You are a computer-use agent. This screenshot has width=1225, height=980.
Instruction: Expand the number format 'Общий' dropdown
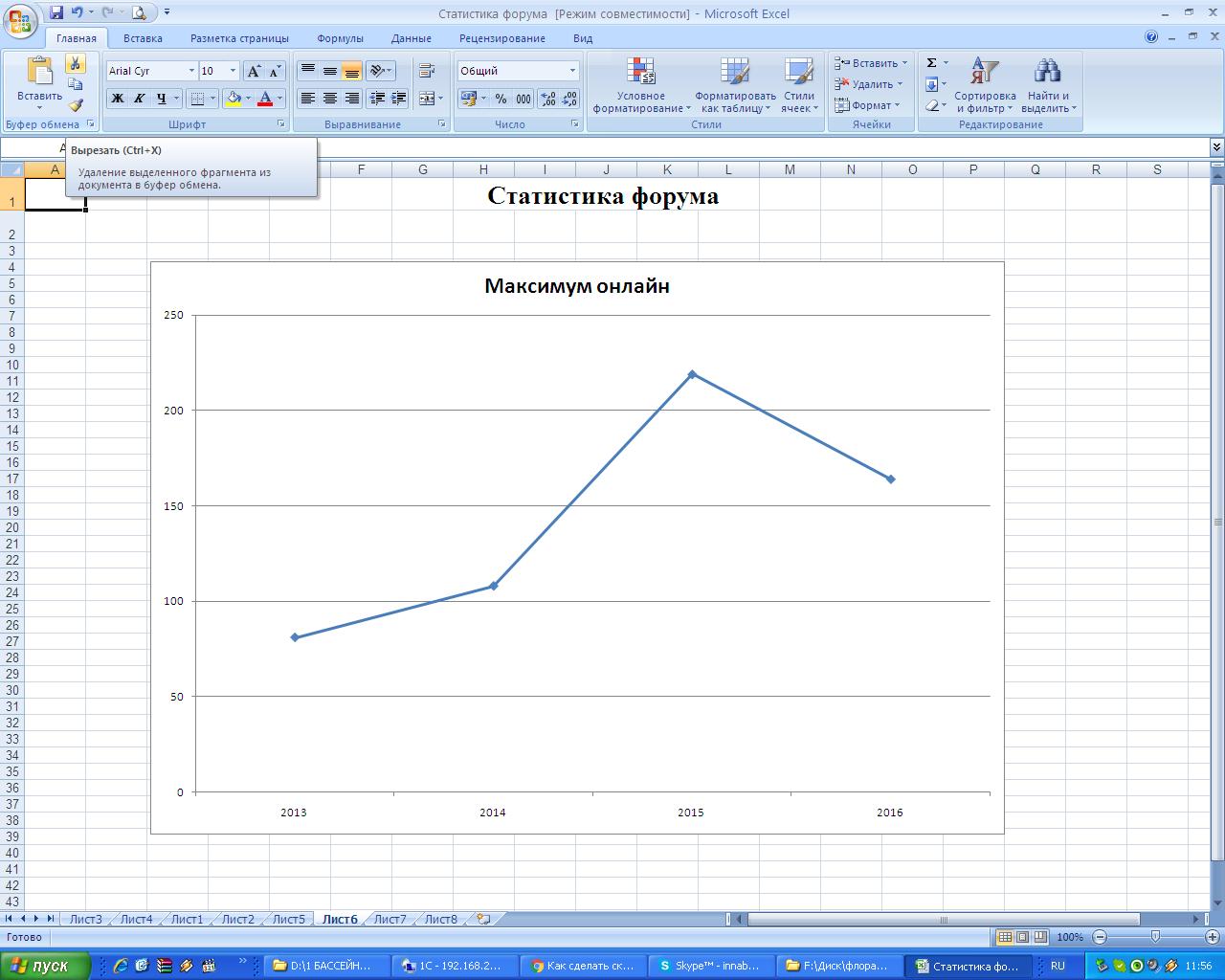(x=572, y=71)
